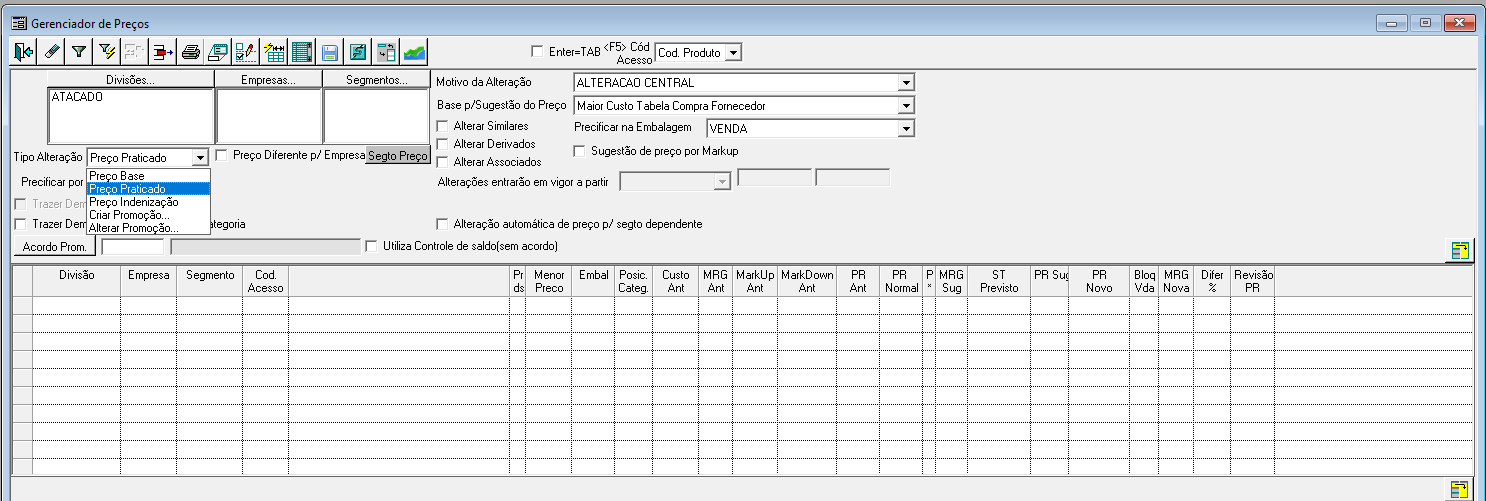Click the plain funnel filter icon
1486x501 pixels.
pyautogui.click(x=79, y=51)
